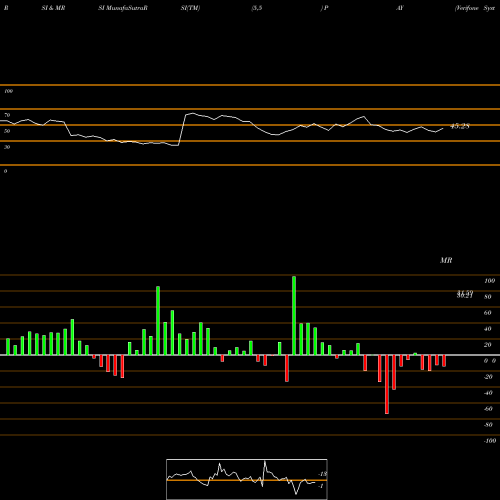Click the -40 axis label in MR panel

pos(488,393)
